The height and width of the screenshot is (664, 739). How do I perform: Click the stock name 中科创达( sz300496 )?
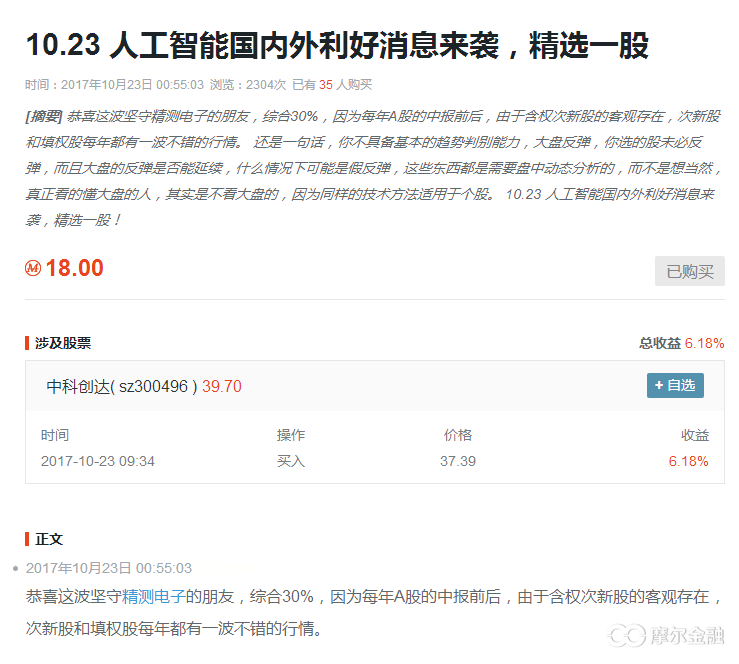click(x=122, y=386)
